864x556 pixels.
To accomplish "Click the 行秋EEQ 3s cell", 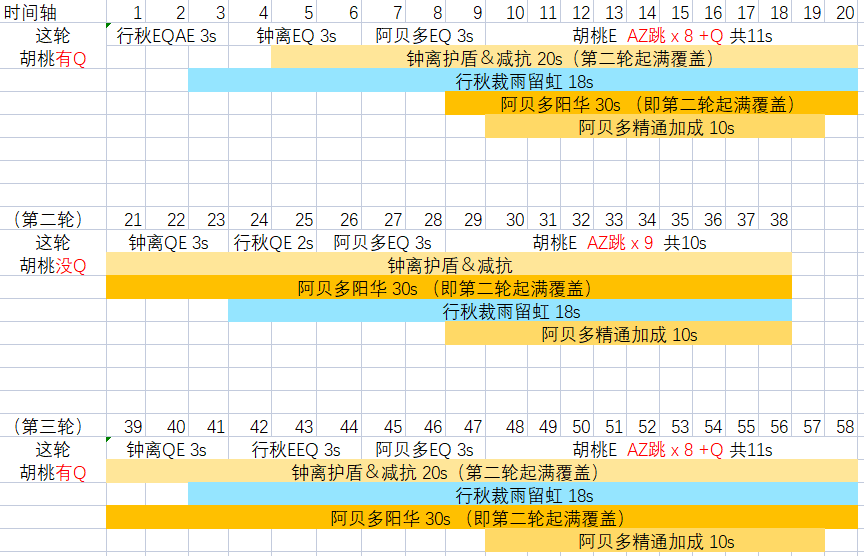I will click(296, 449).
